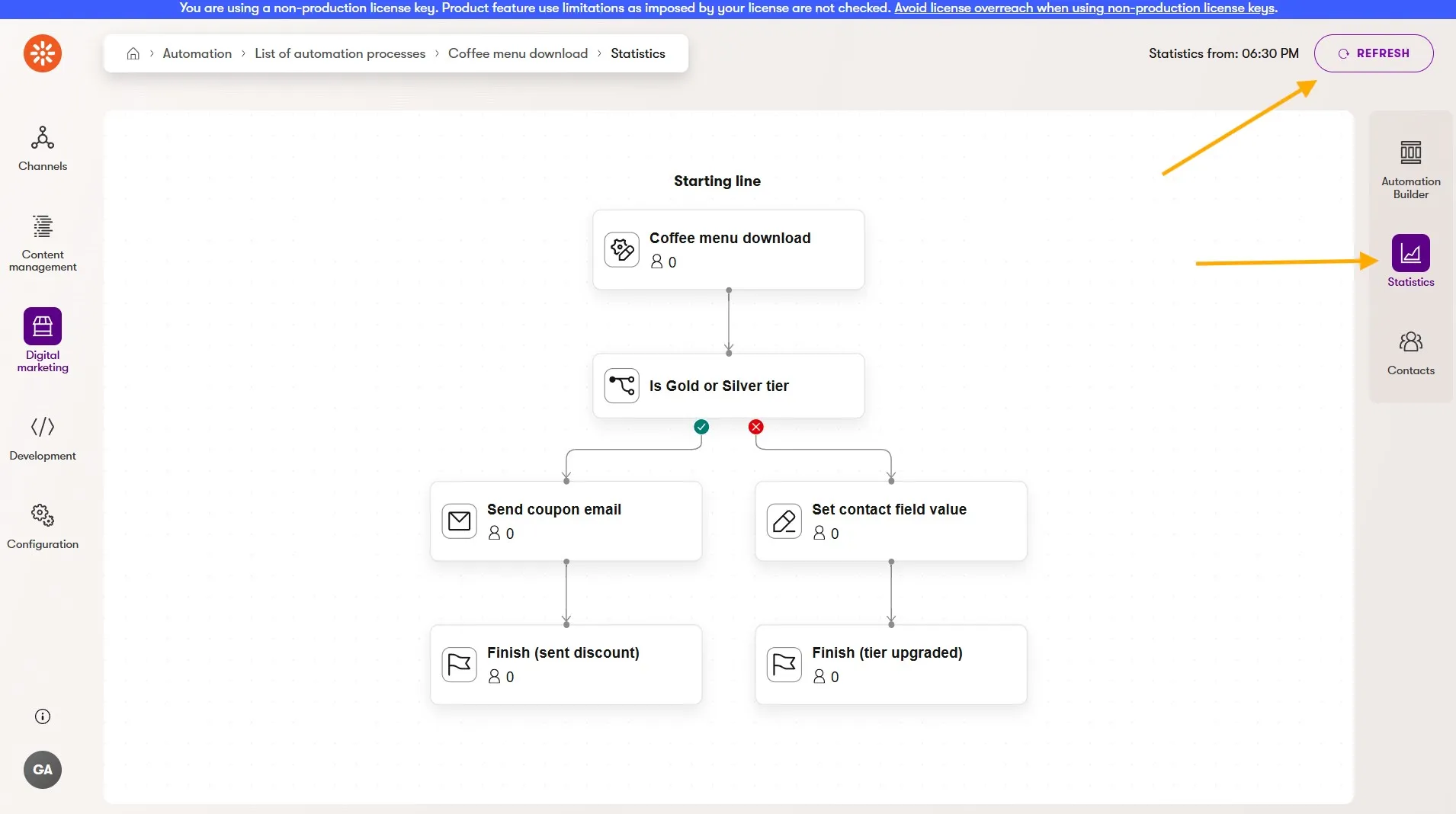Select the Digital marketing icon
This screenshot has width=1456, height=814.
[43, 326]
